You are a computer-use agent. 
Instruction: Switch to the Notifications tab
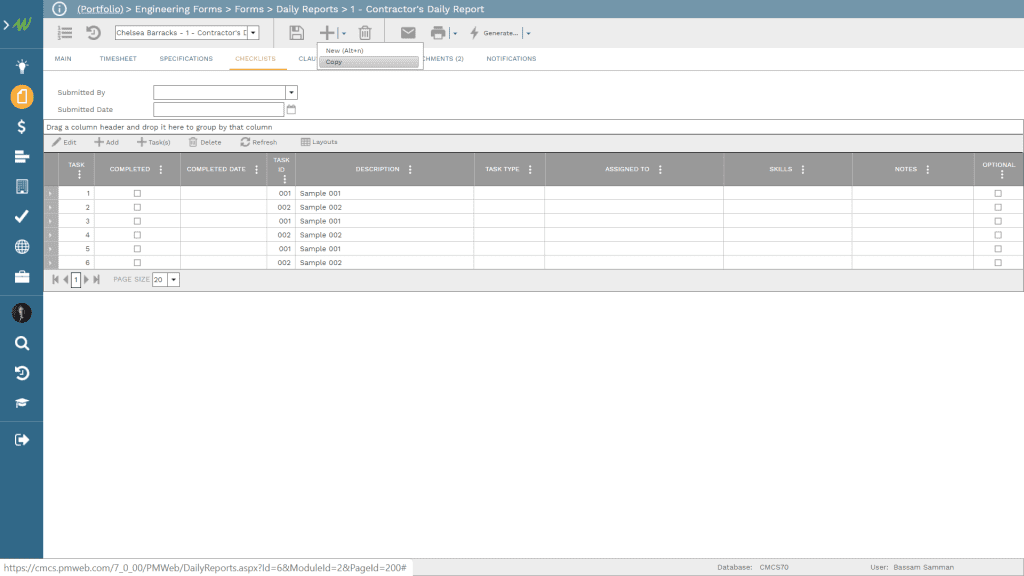pyautogui.click(x=511, y=59)
